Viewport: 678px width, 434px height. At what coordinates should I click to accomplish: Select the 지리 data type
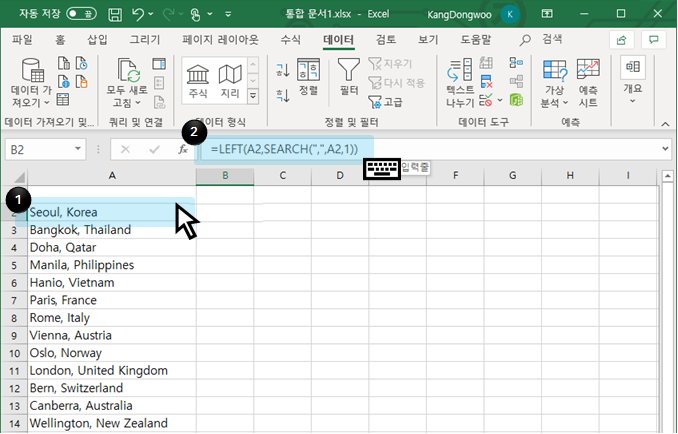pos(230,81)
